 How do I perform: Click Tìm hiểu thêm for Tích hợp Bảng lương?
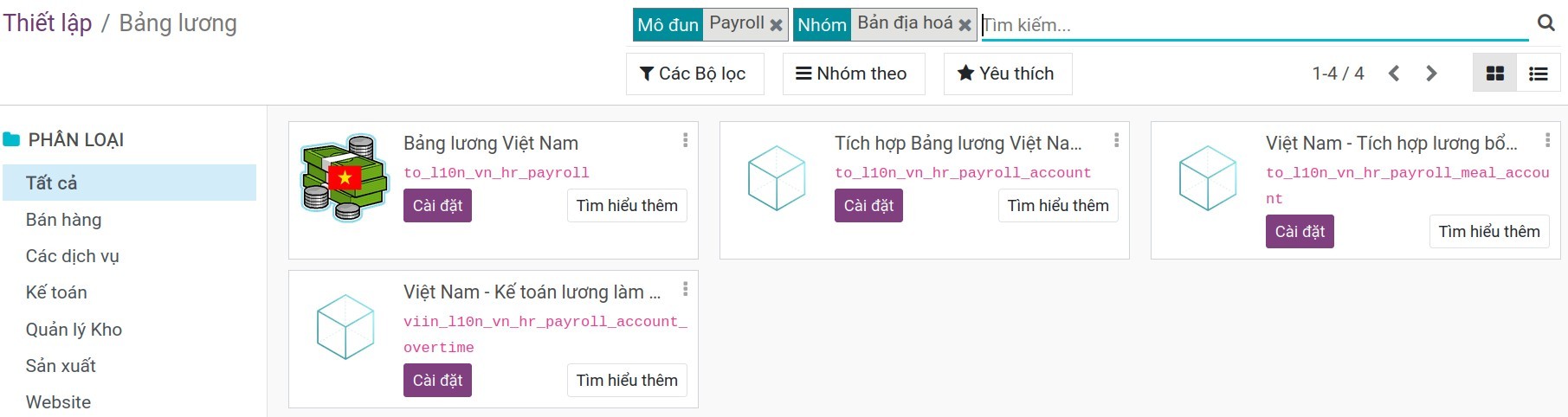point(1057,206)
